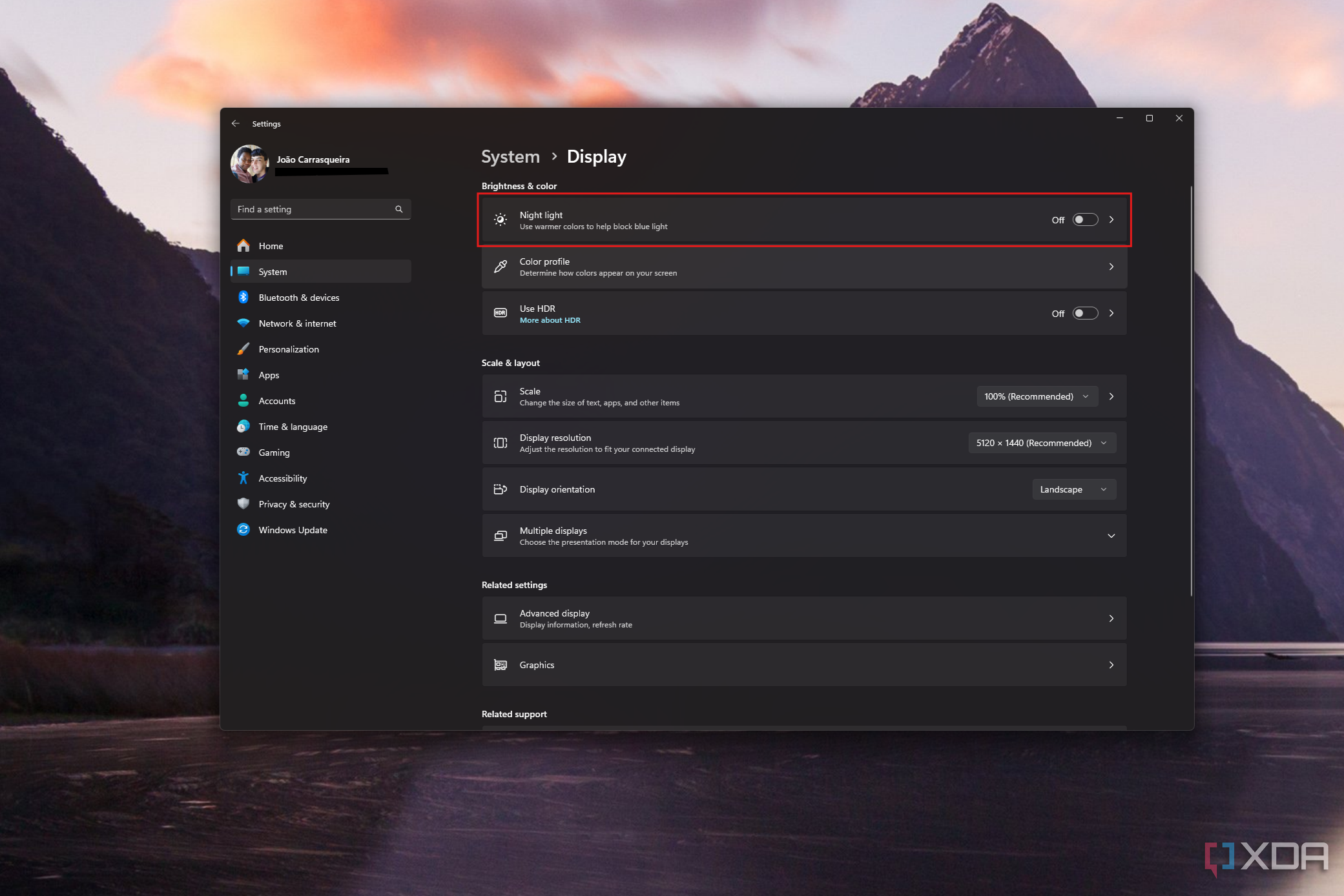Toggle Use HDR on
The width and height of the screenshot is (1344, 896).
(x=1083, y=313)
